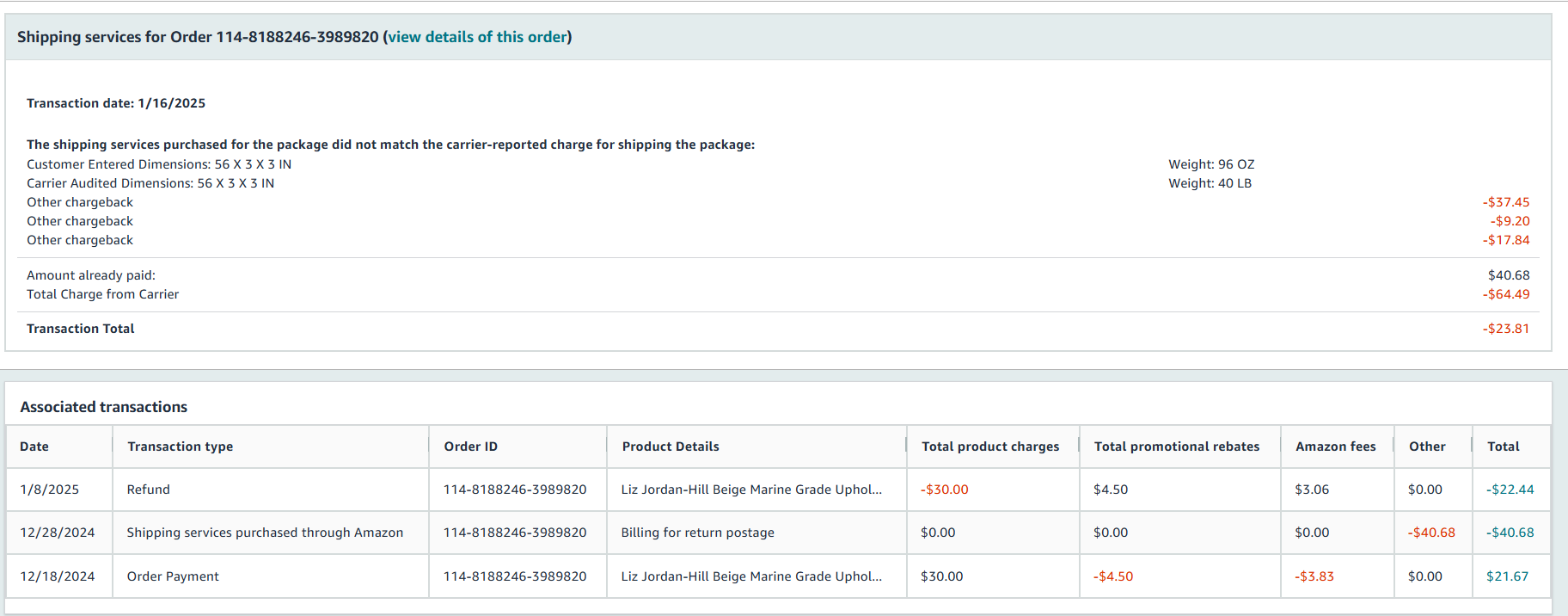Screen dimensions: 1568x616
Task: Click the Transaction type column header
Action: 181,447
